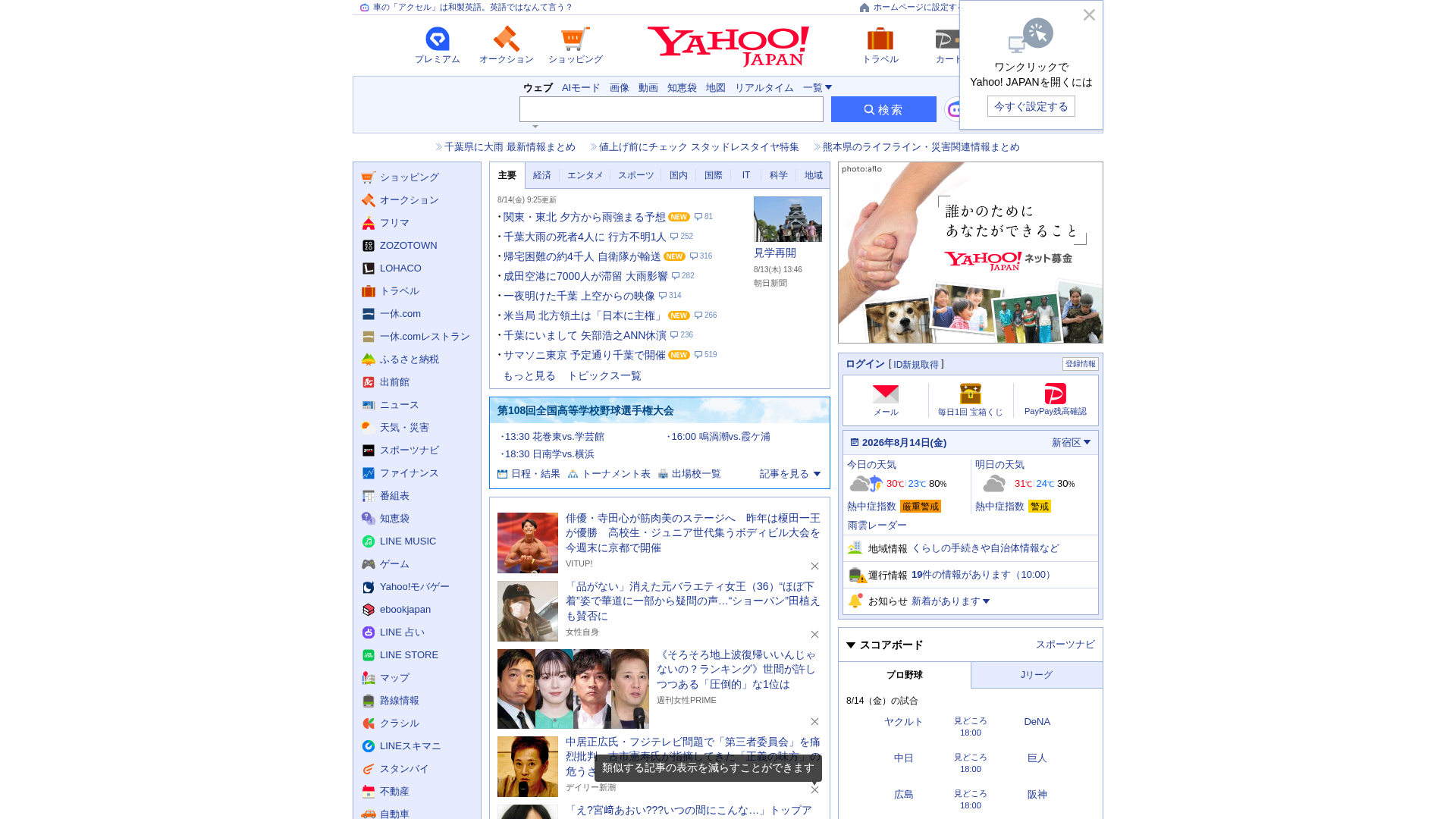Open LINE STORE in the sidebar
1456x819 pixels.
(409, 655)
